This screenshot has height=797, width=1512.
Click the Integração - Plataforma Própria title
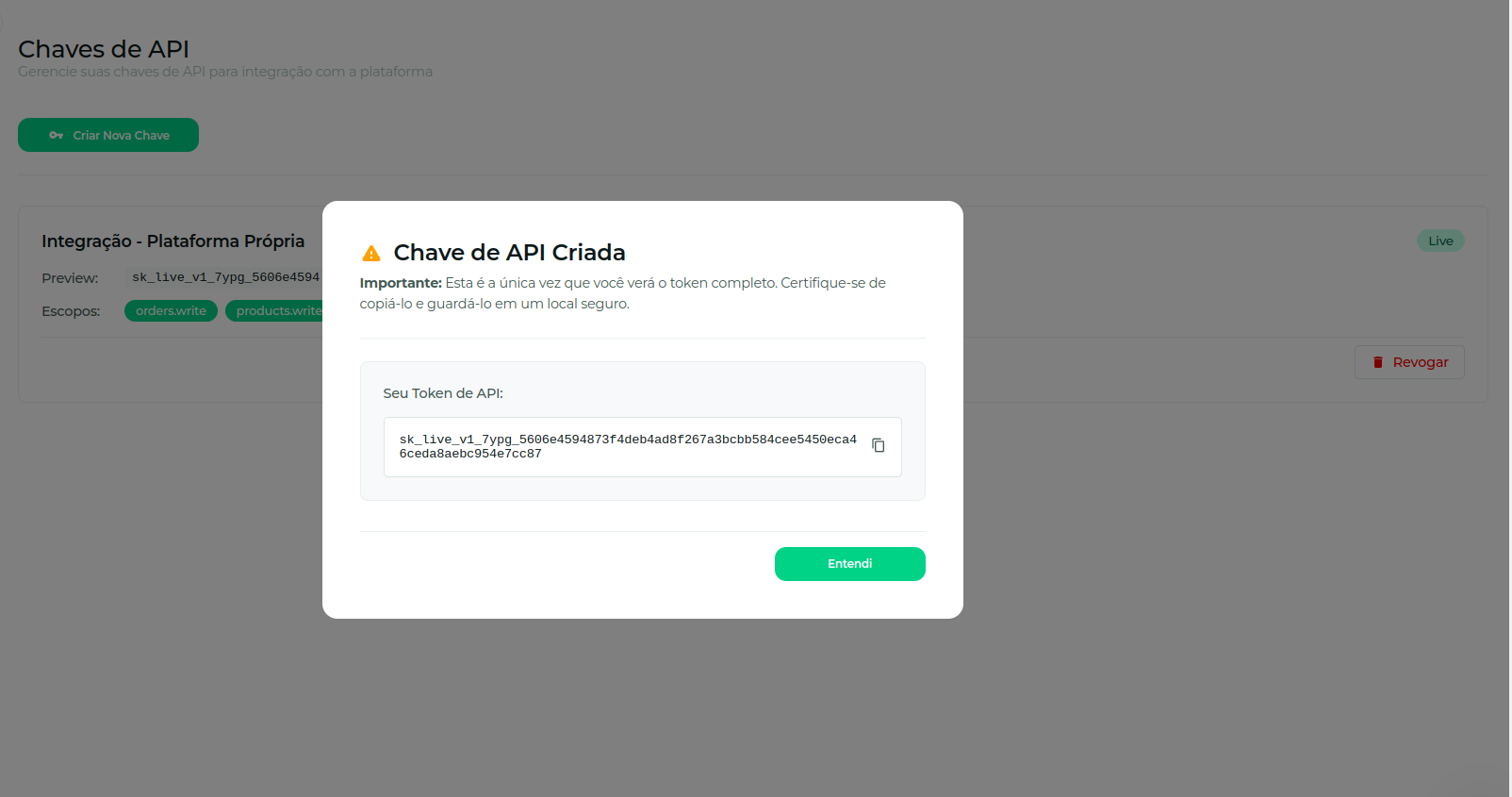pyautogui.click(x=173, y=241)
